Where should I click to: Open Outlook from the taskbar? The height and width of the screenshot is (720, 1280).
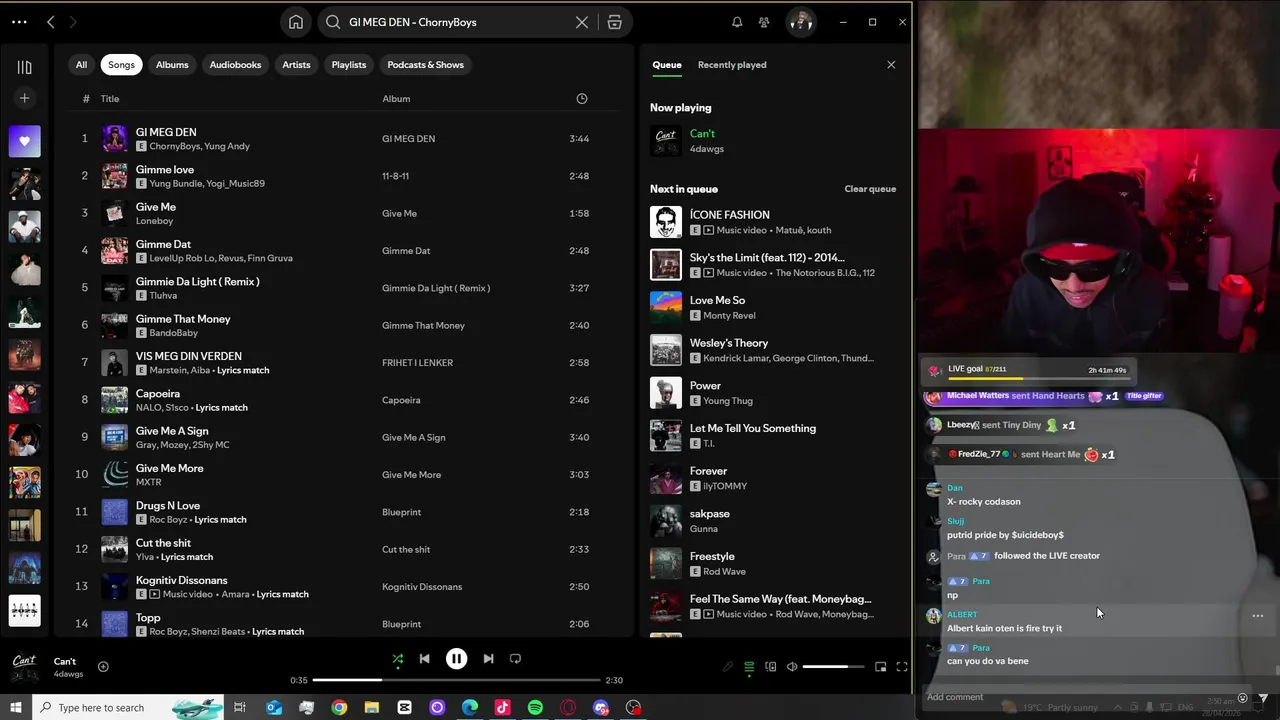pyautogui.click(x=274, y=708)
